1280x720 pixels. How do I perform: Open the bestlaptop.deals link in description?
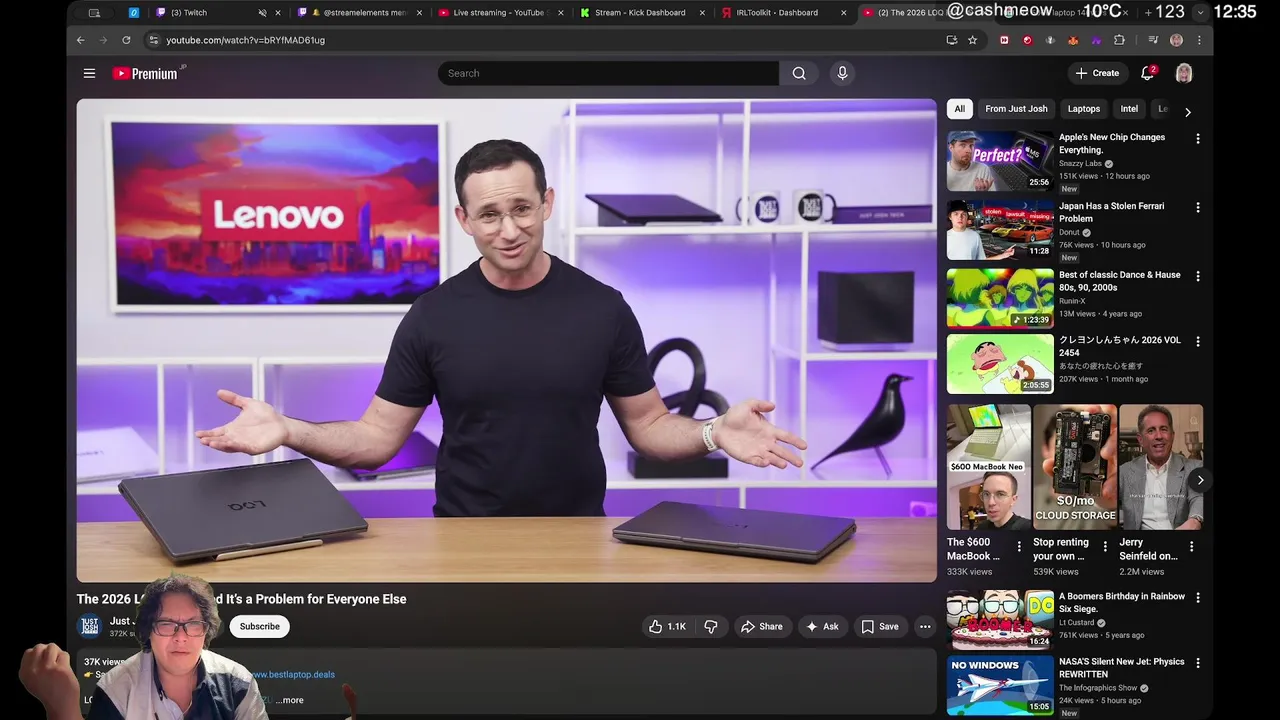(x=292, y=674)
